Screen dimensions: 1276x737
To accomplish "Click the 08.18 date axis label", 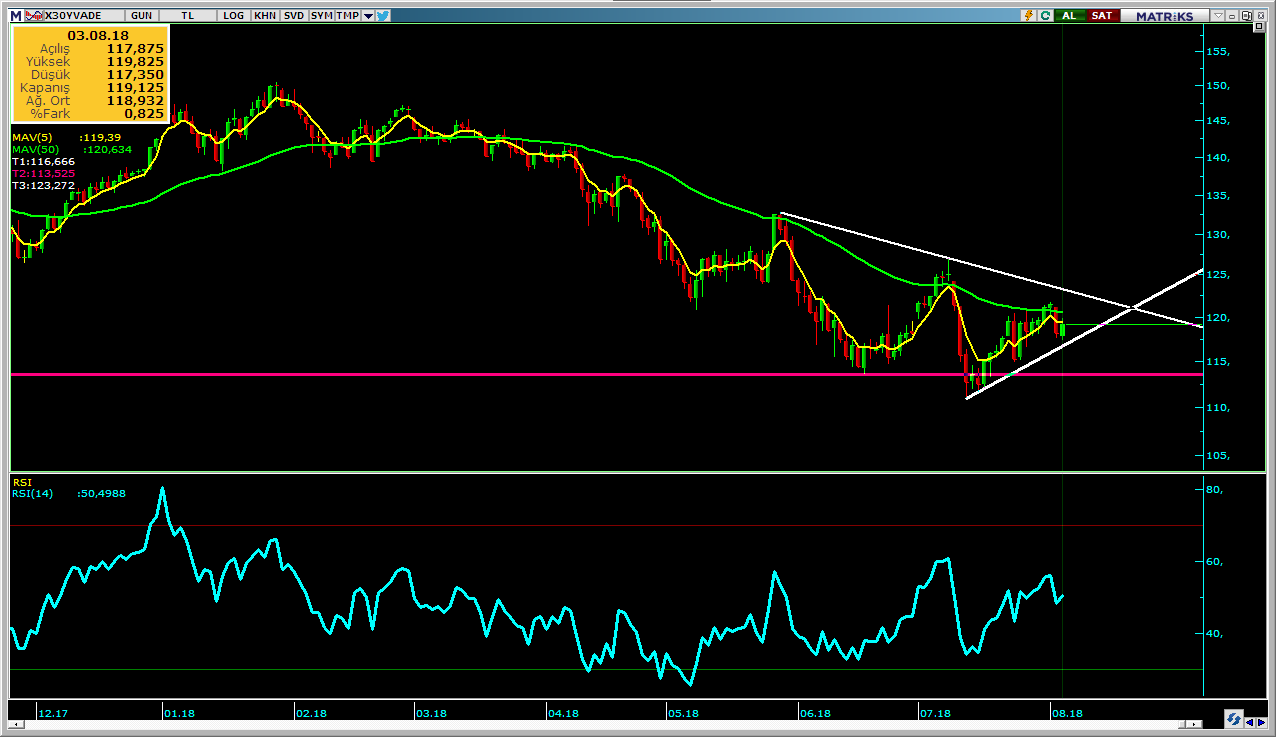I will point(1067,713).
